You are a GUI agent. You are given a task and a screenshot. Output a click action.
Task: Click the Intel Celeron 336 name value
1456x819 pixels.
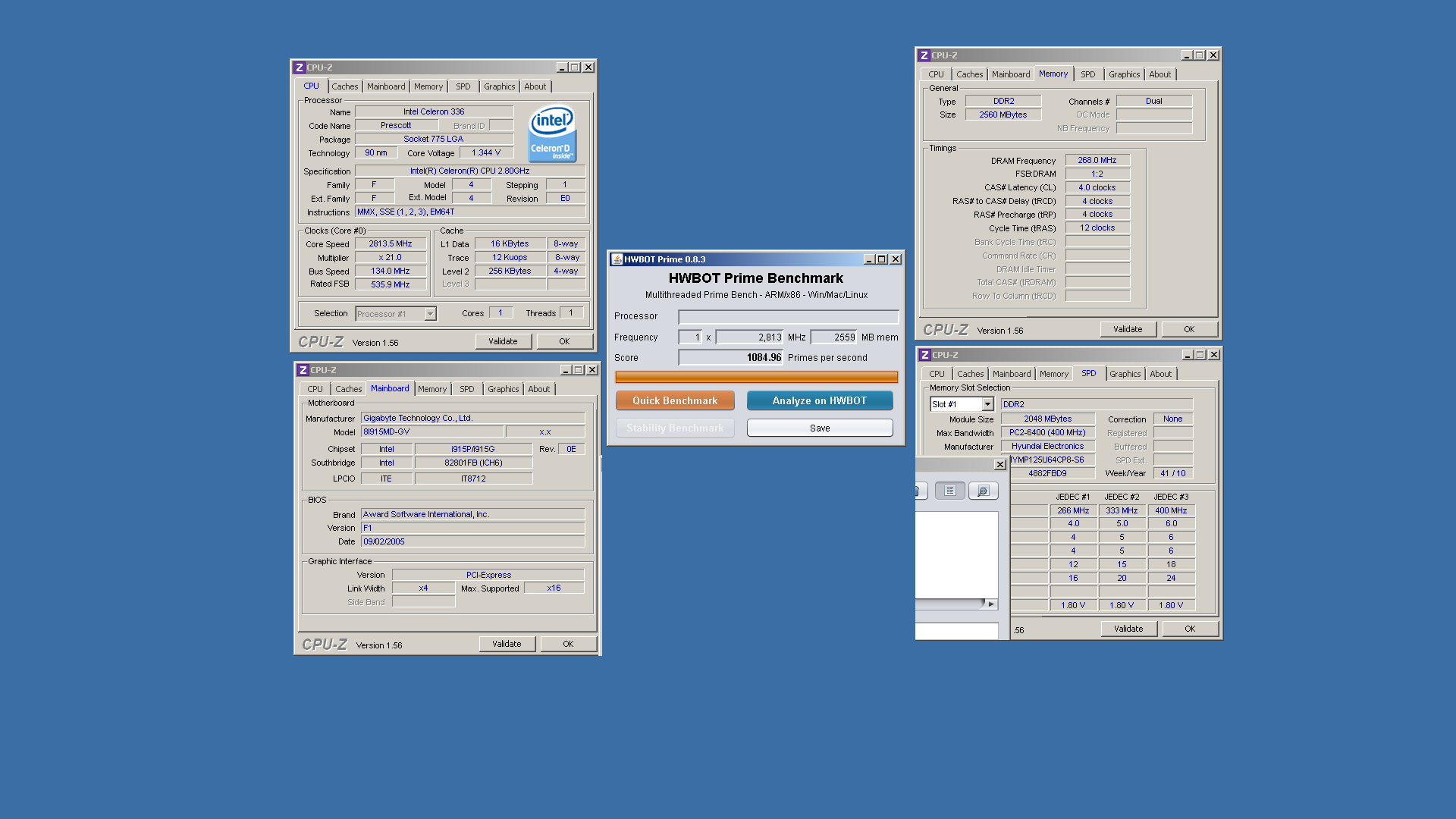[434, 111]
